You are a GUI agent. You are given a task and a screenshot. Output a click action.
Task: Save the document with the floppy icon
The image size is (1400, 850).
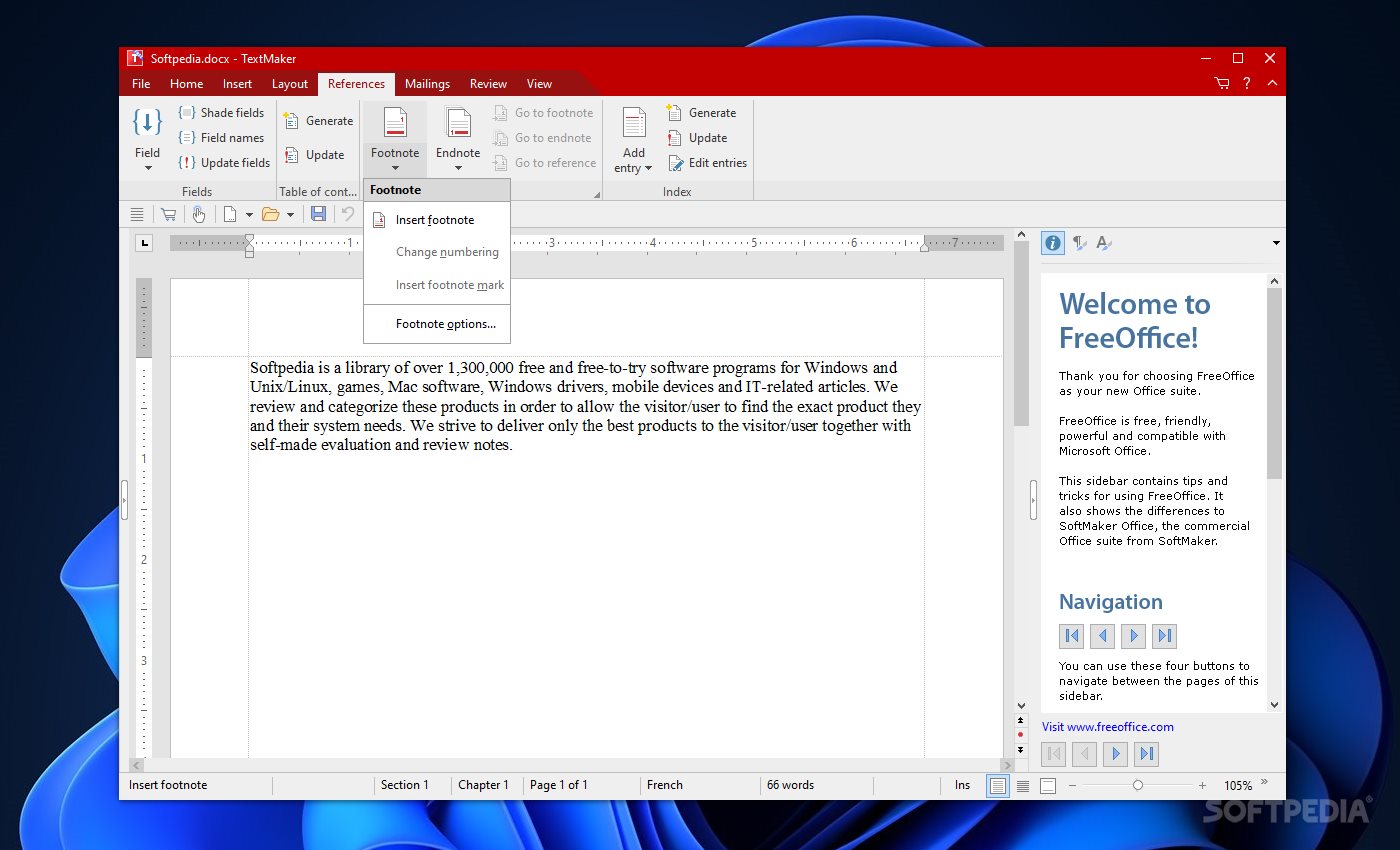[x=318, y=214]
